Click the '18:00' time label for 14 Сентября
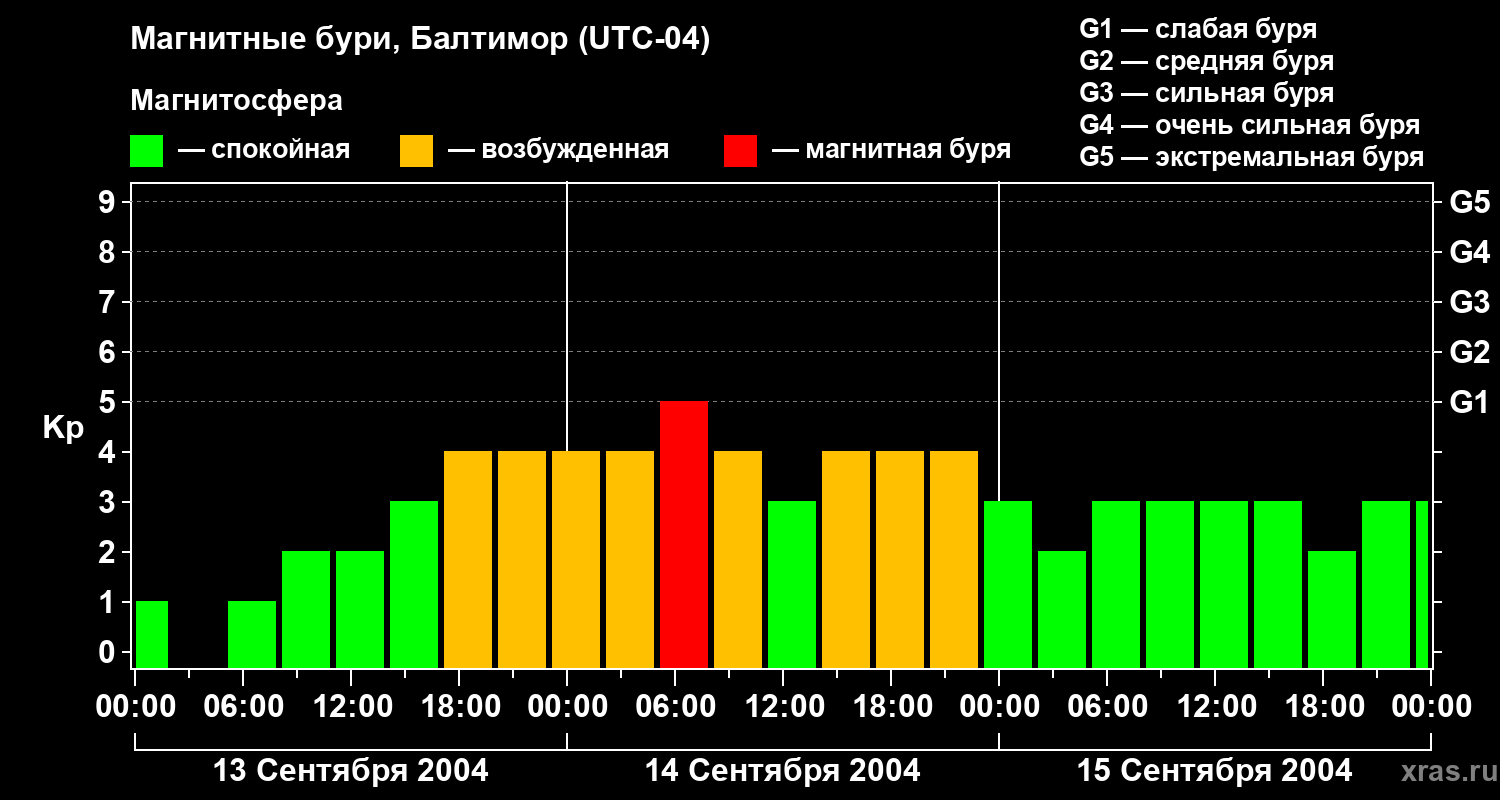The height and width of the screenshot is (800, 1500). click(x=891, y=707)
